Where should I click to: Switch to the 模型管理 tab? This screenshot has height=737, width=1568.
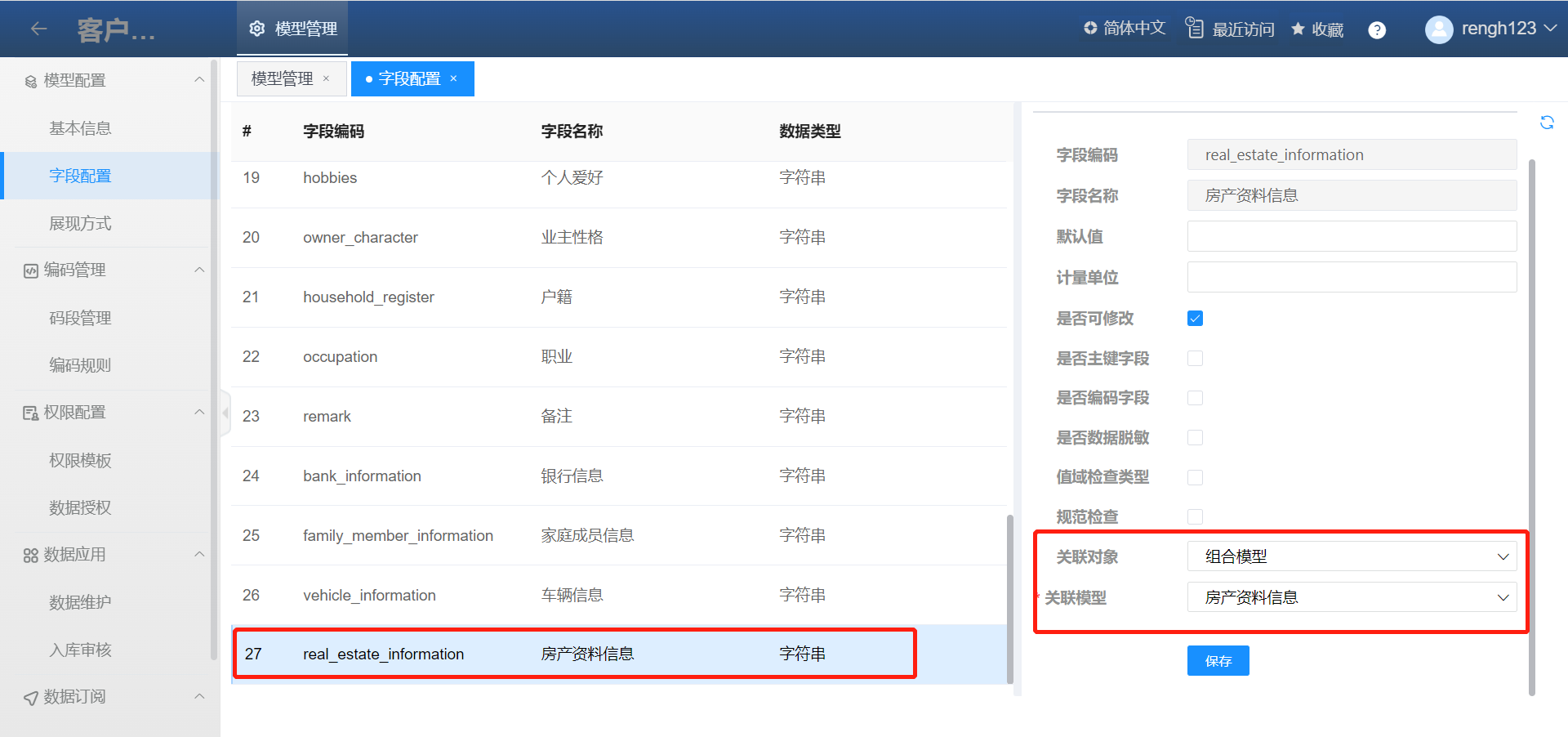282,78
